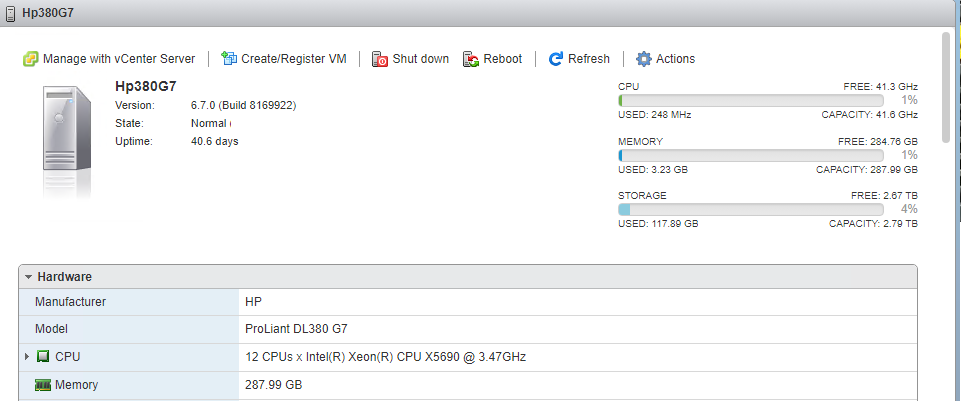The width and height of the screenshot is (961, 409).
Task: Click the red Shut down icon
Action: click(380, 59)
